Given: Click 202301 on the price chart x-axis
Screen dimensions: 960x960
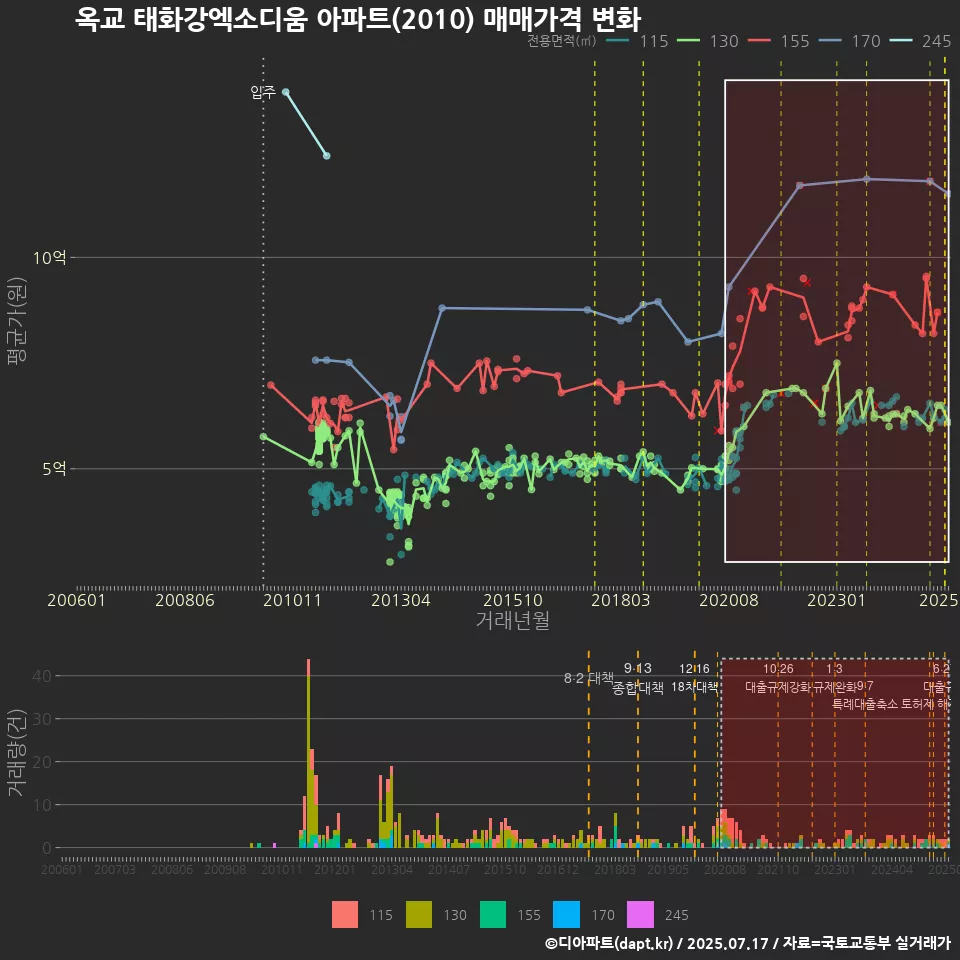Looking at the screenshot, I should [837, 600].
